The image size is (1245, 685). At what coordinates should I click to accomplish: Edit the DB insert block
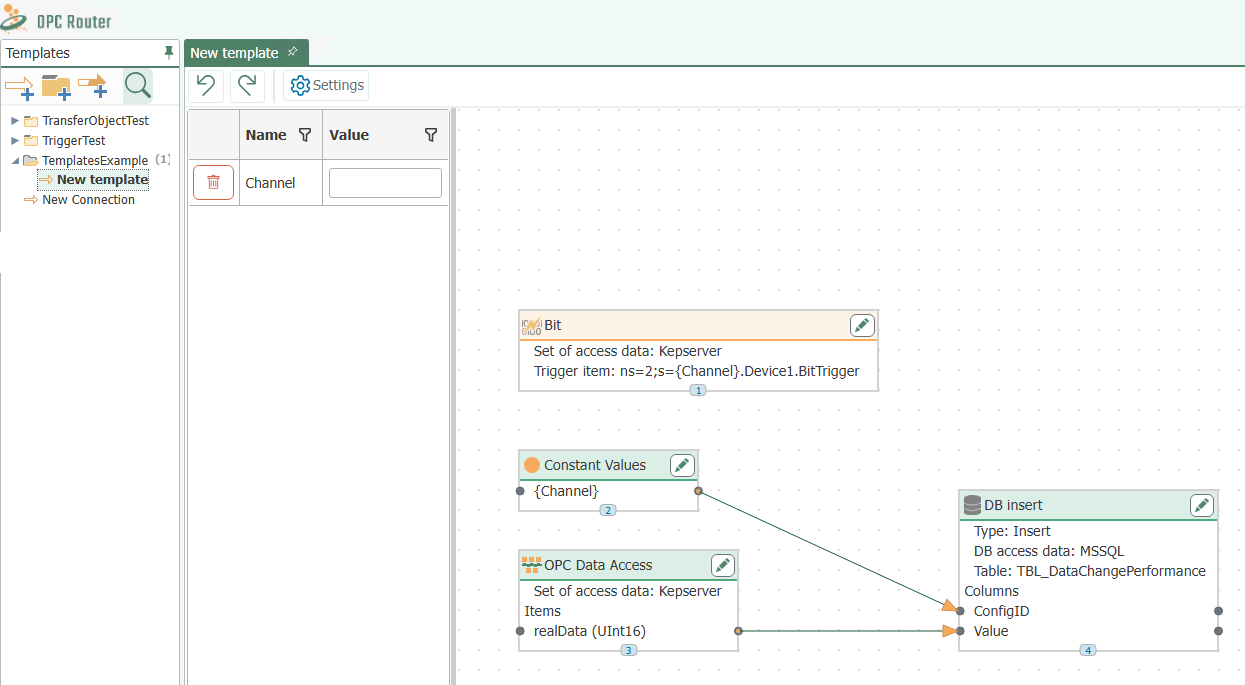[x=1202, y=505]
